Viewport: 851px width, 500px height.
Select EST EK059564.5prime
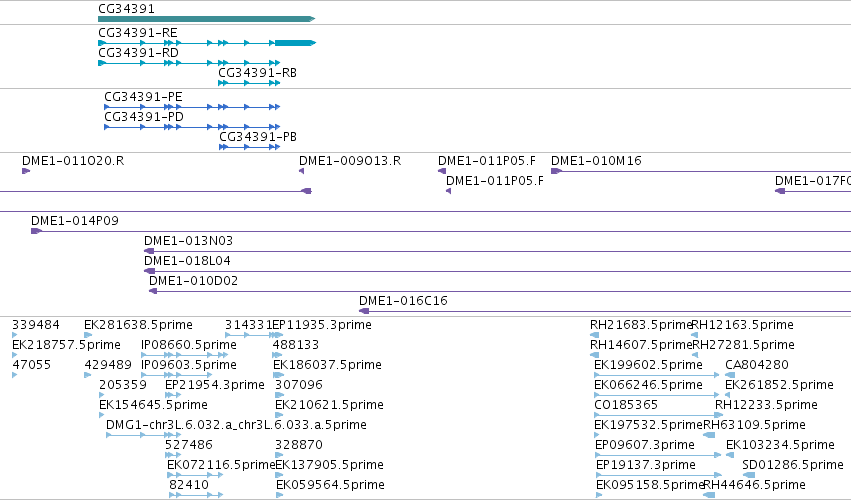(x=331, y=486)
